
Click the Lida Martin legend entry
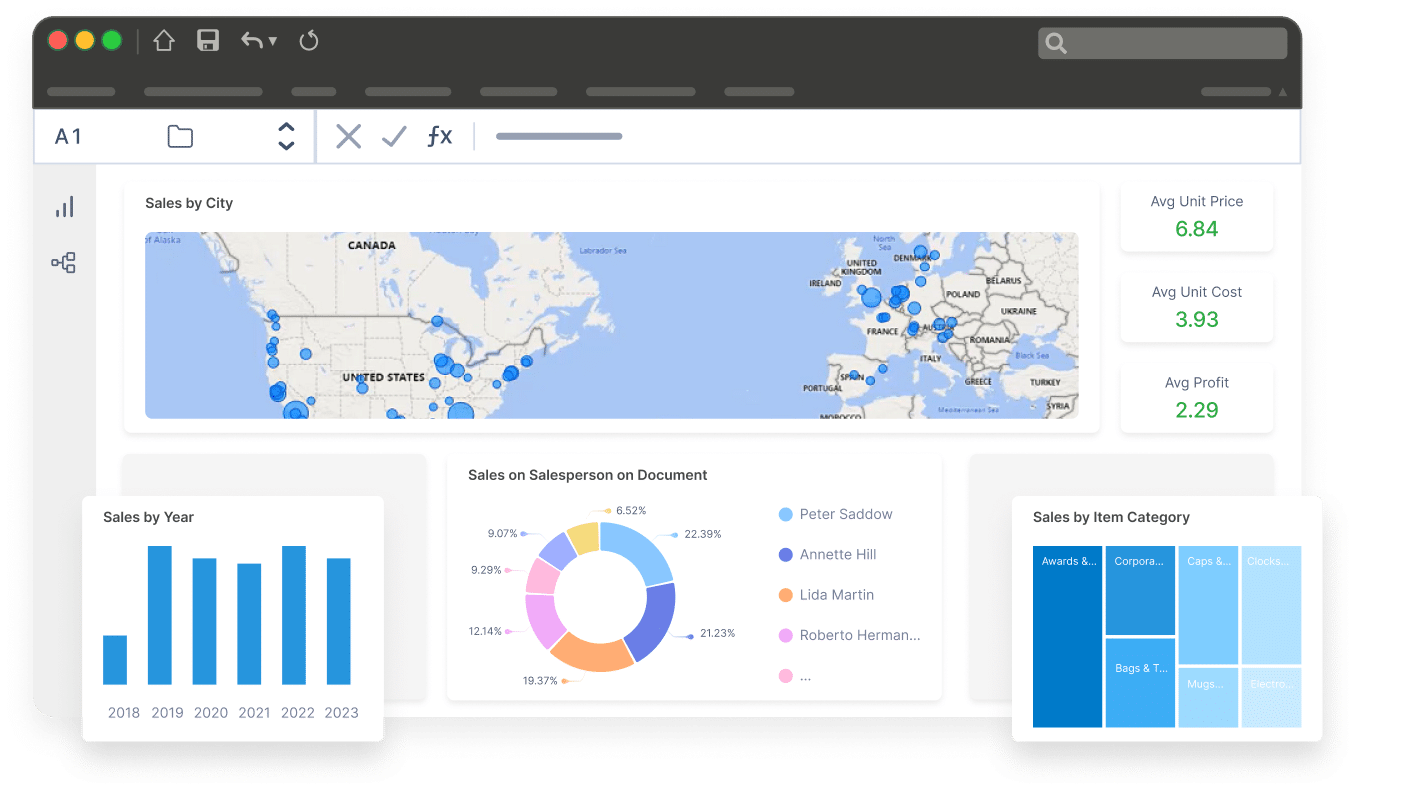point(826,594)
